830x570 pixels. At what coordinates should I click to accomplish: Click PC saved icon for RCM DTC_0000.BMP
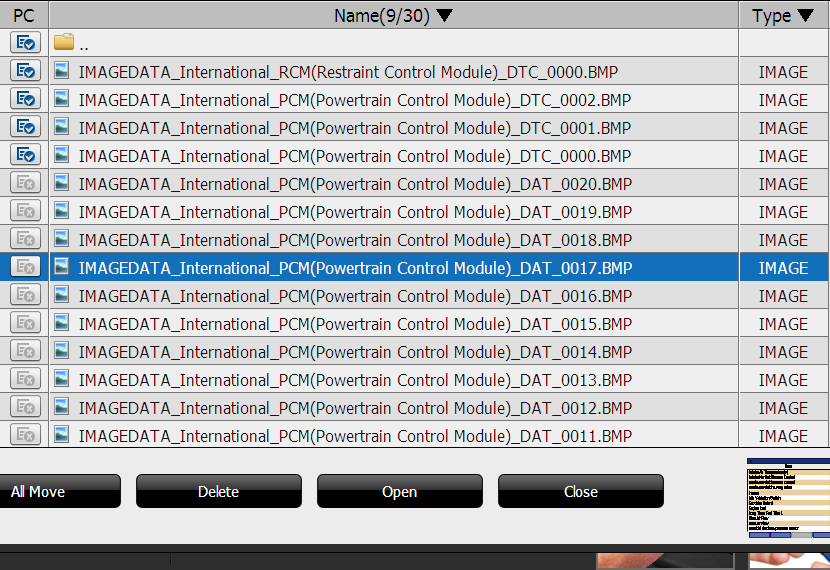tap(25, 70)
